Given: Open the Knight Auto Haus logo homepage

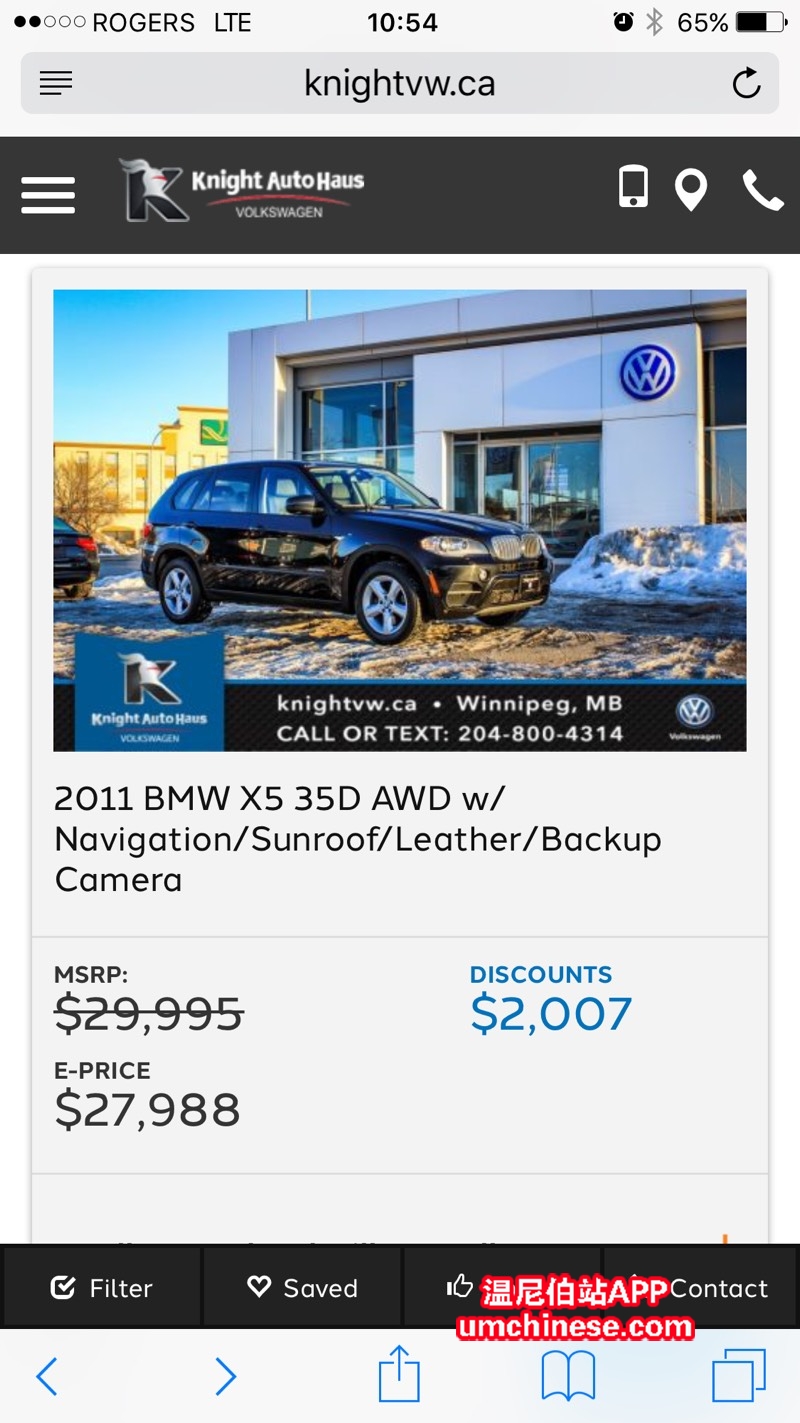Looking at the screenshot, I should tap(242, 189).
